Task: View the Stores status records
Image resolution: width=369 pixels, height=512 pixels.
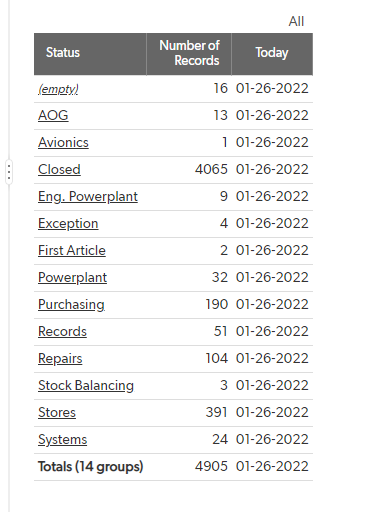Action: 57,413
